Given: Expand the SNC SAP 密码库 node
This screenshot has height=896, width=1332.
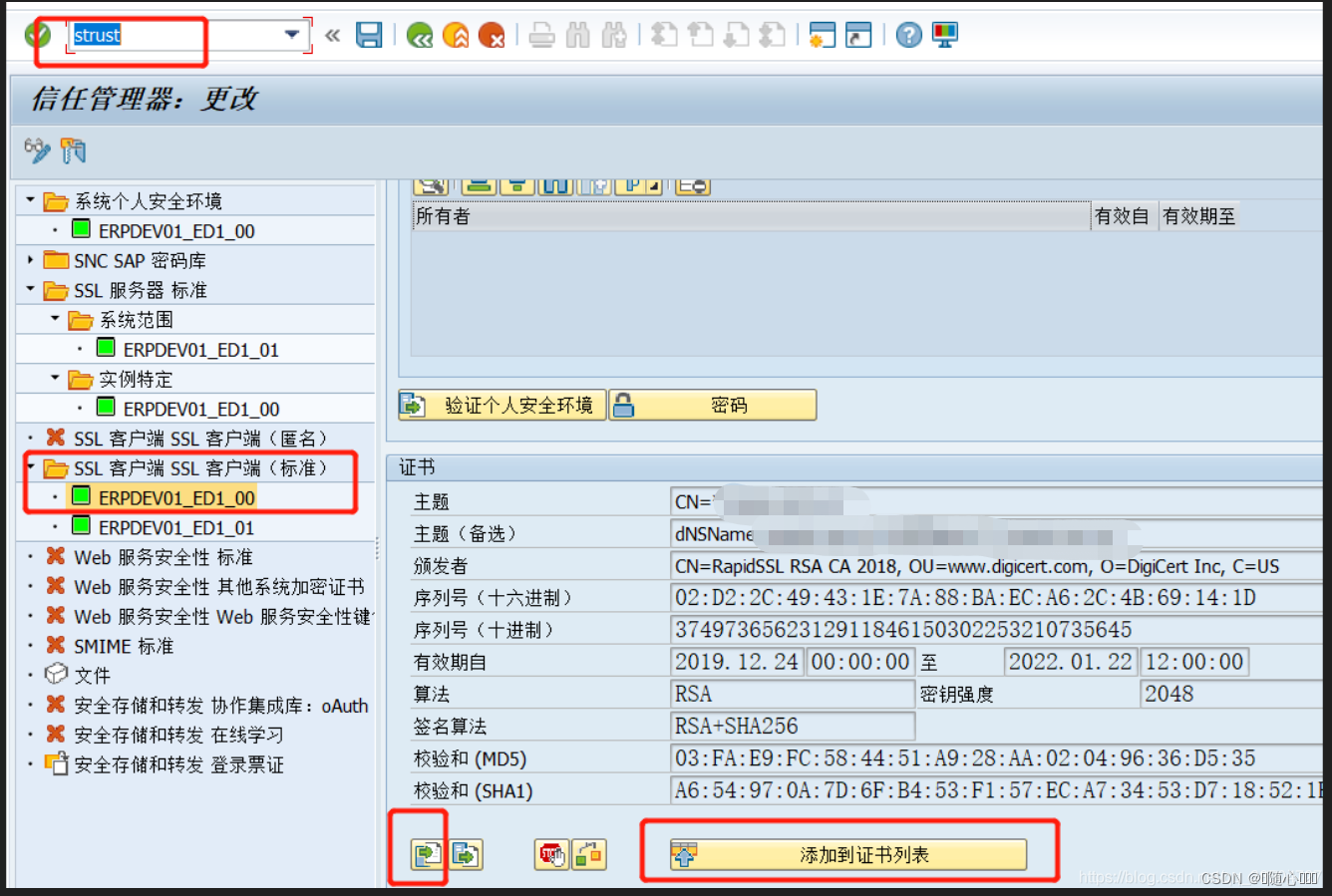Looking at the screenshot, I should [x=30, y=260].
